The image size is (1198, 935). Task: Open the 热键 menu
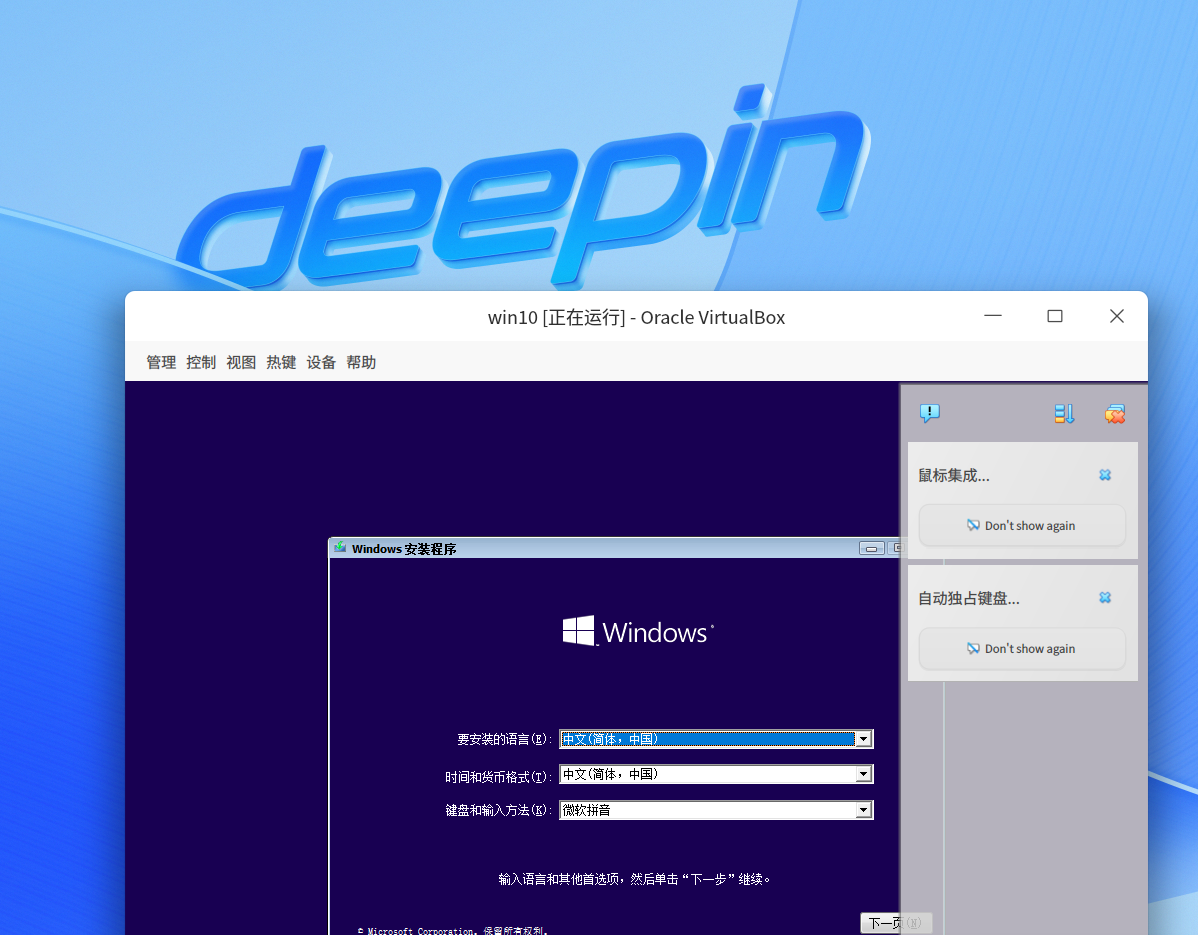click(281, 362)
